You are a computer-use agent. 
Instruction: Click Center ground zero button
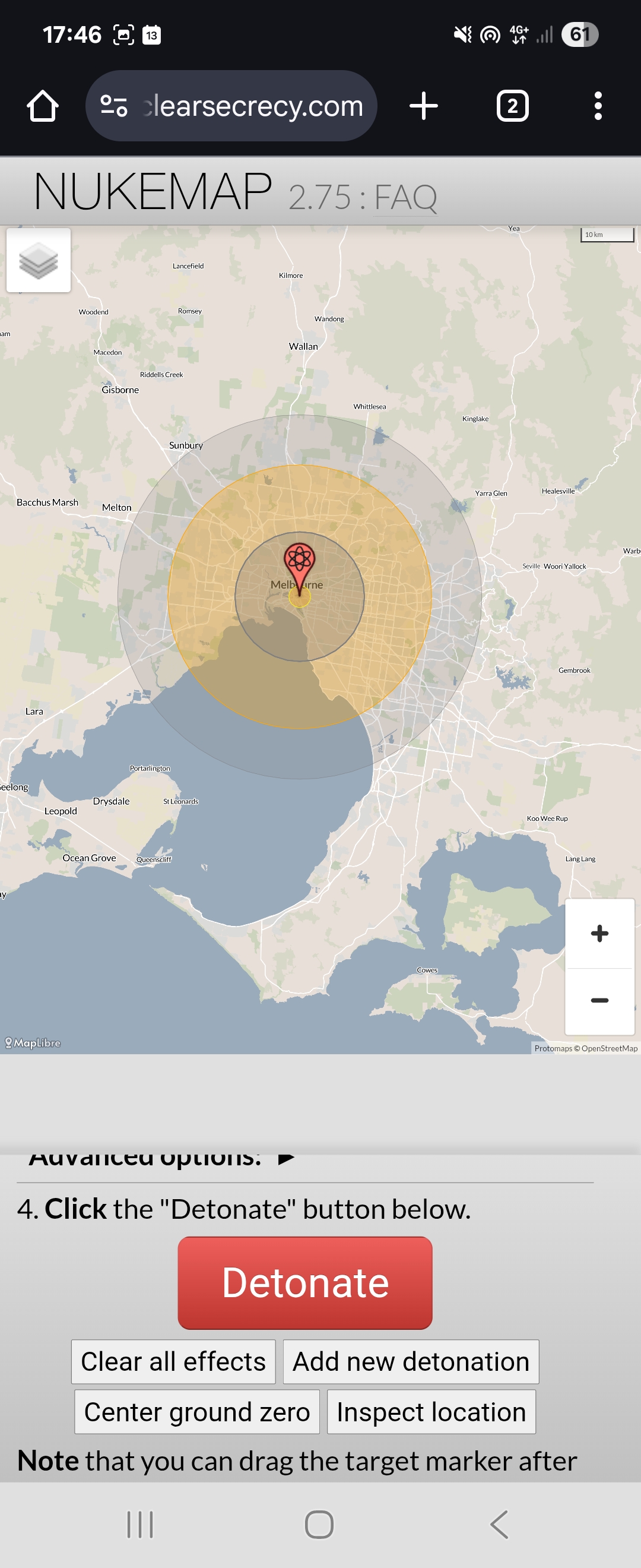pos(197,1412)
